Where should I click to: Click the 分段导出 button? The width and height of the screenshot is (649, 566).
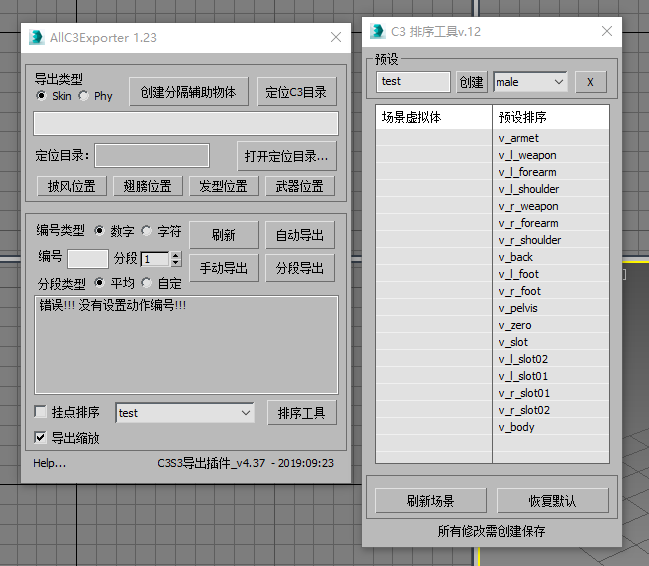click(300, 268)
